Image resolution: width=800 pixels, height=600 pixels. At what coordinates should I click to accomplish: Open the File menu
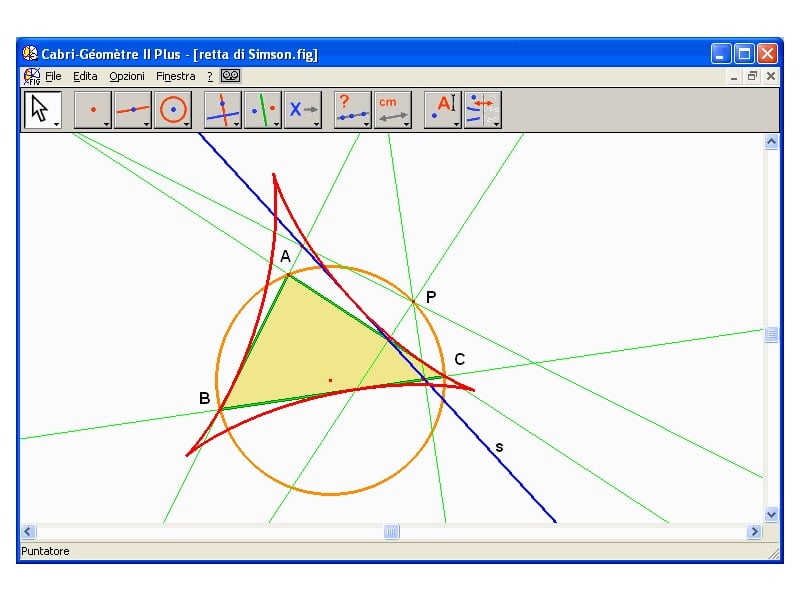click(x=53, y=76)
